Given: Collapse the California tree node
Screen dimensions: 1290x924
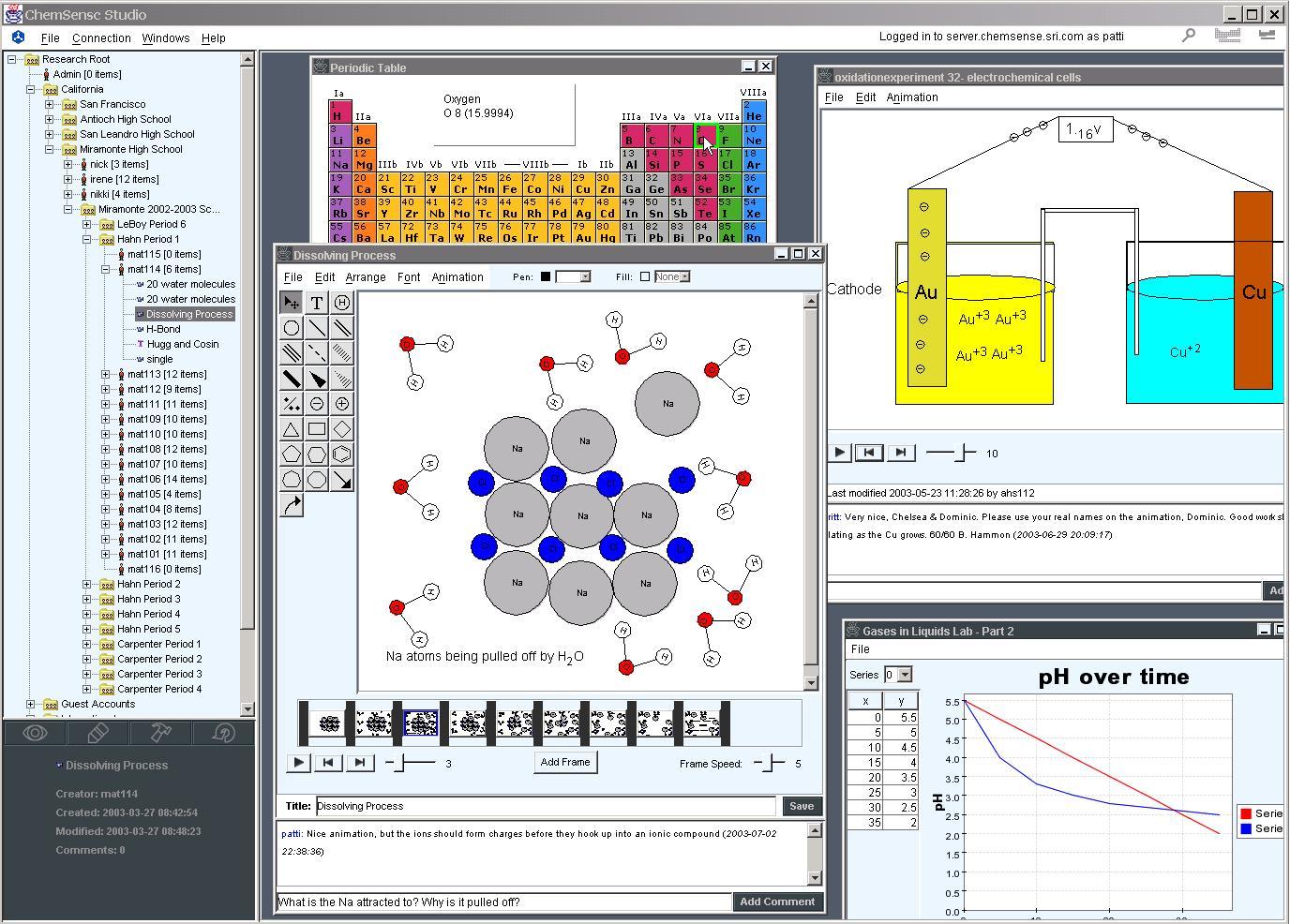Looking at the screenshot, I should [30, 89].
